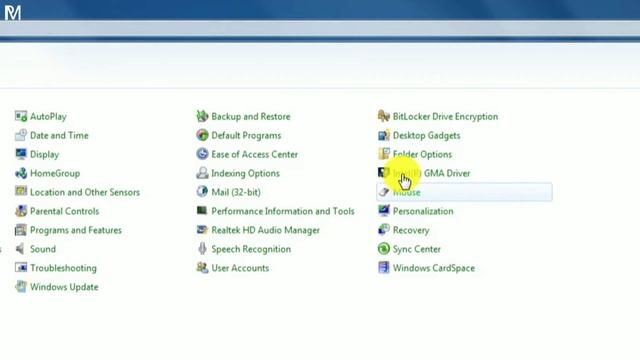Click the Desktop Gadgets icon
Viewport: 640px width, 360px height.
384,135
